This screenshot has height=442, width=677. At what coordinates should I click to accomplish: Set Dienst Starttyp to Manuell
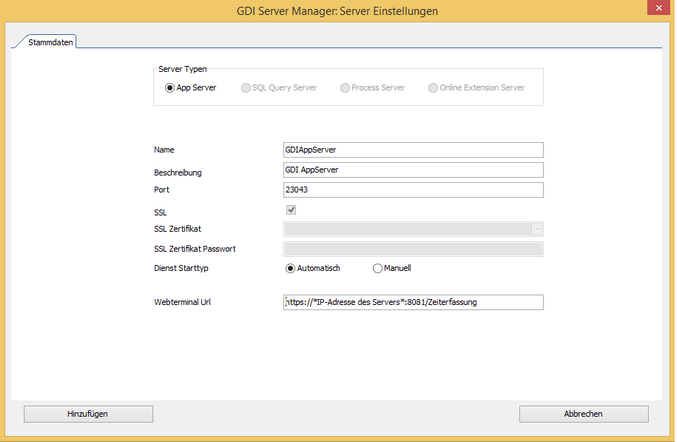coord(378,268)
